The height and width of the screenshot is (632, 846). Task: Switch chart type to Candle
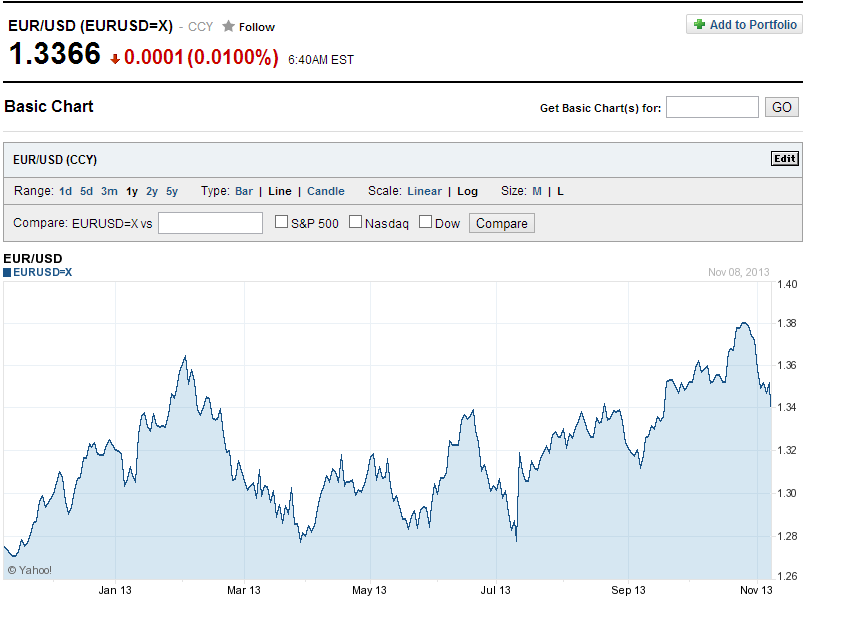coord(326,191)
